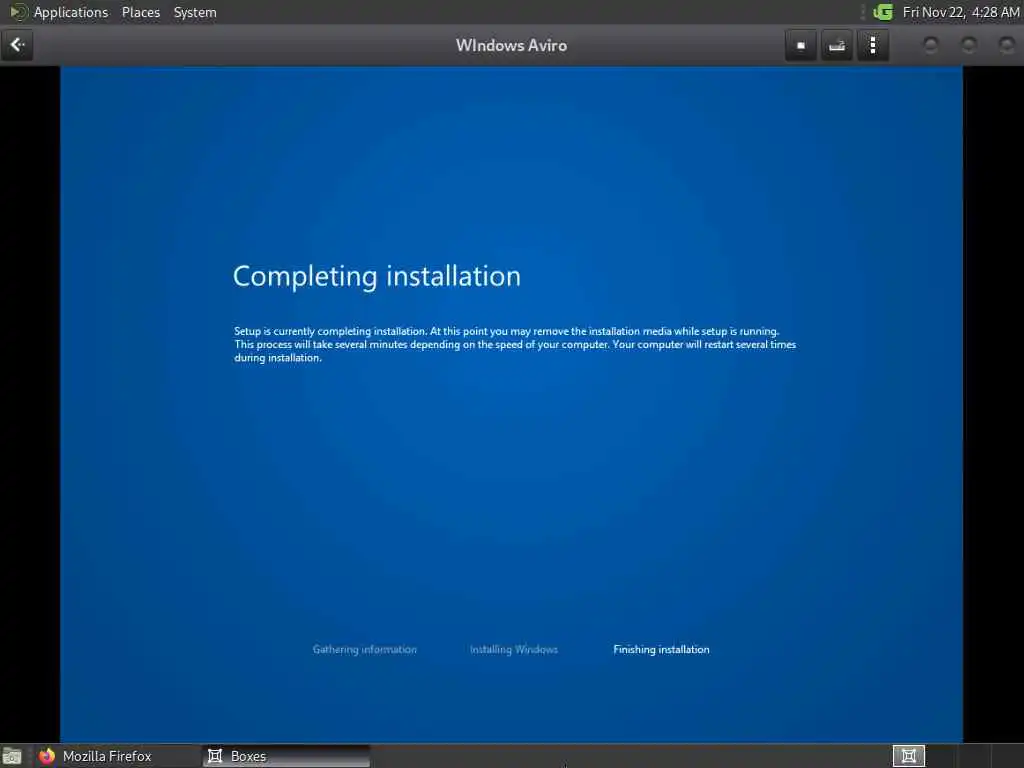This screenshot has width=1024, height=768.
Task: Click the setup description paragraph text
Action: (x=515, y=344)
